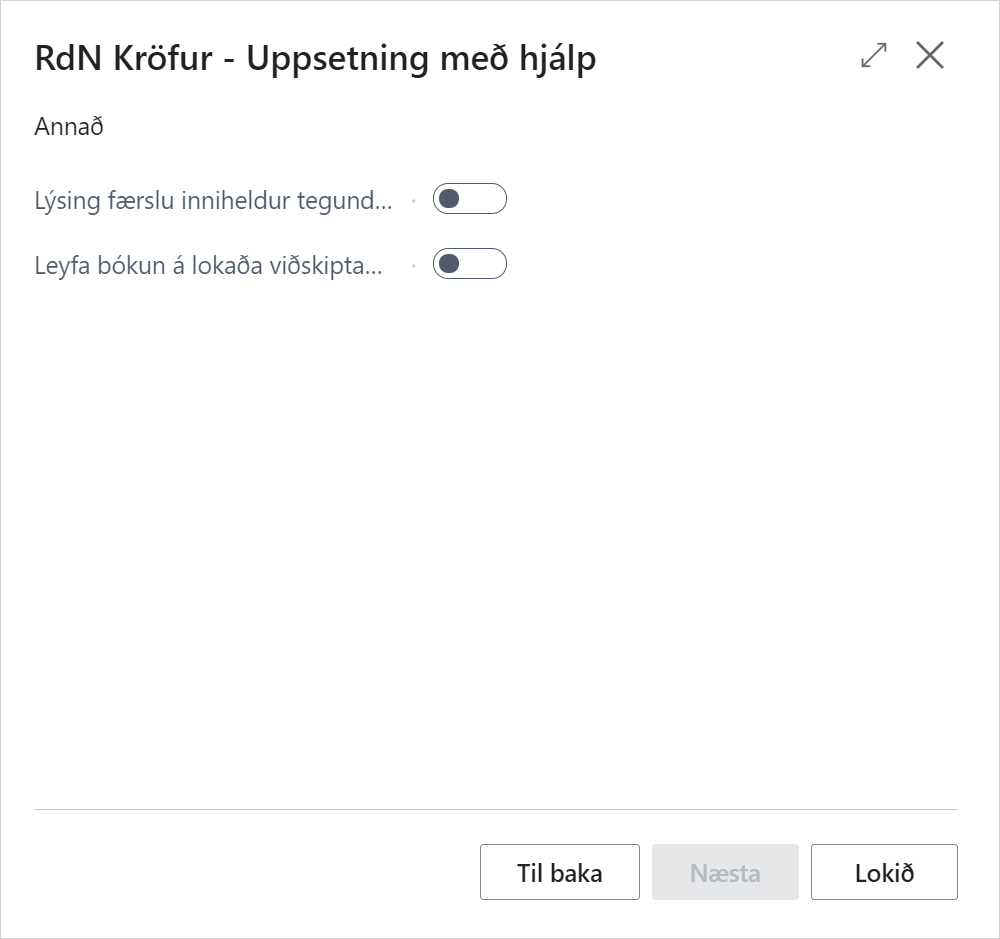Click the Lýsing færslu inniheldur tegund label

point(213,200)
